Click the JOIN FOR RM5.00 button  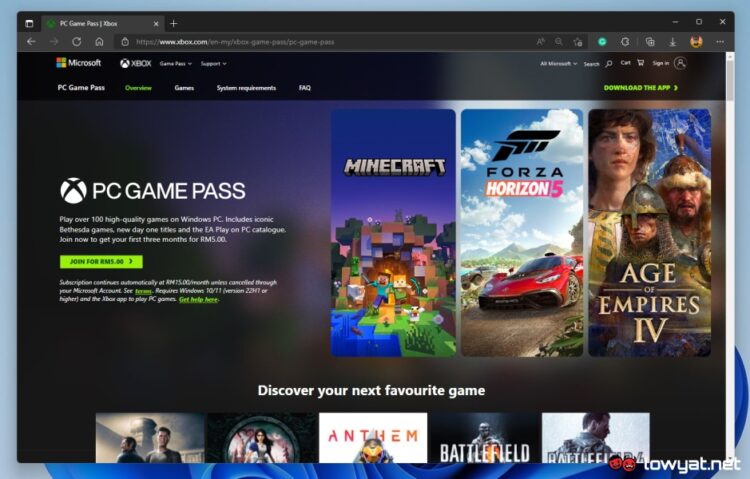(101, 262)
